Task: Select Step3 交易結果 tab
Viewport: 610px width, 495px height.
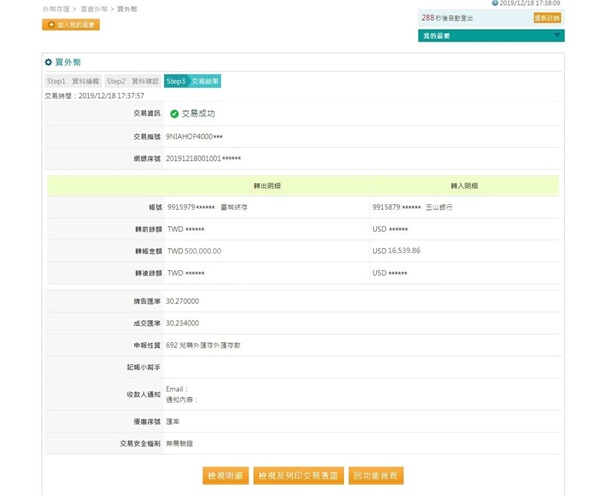Action: coord(192,81)
